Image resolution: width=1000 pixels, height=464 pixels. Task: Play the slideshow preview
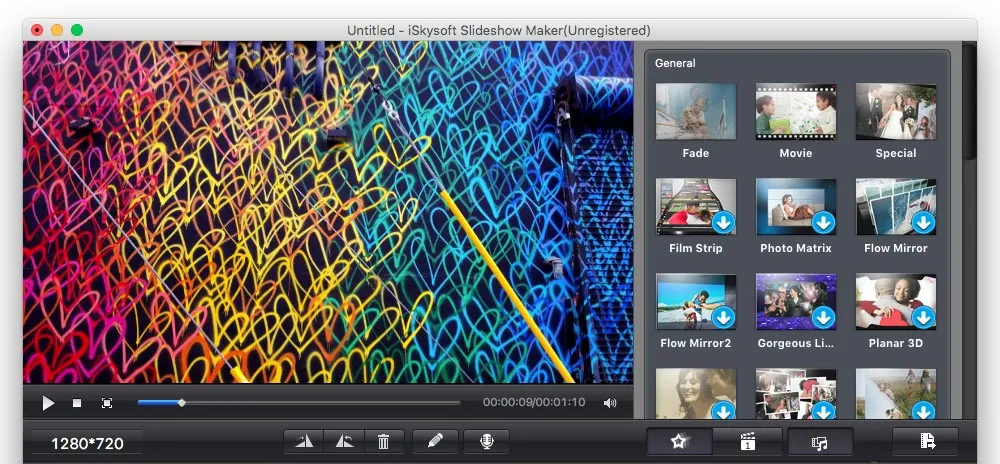coord(48,403)
